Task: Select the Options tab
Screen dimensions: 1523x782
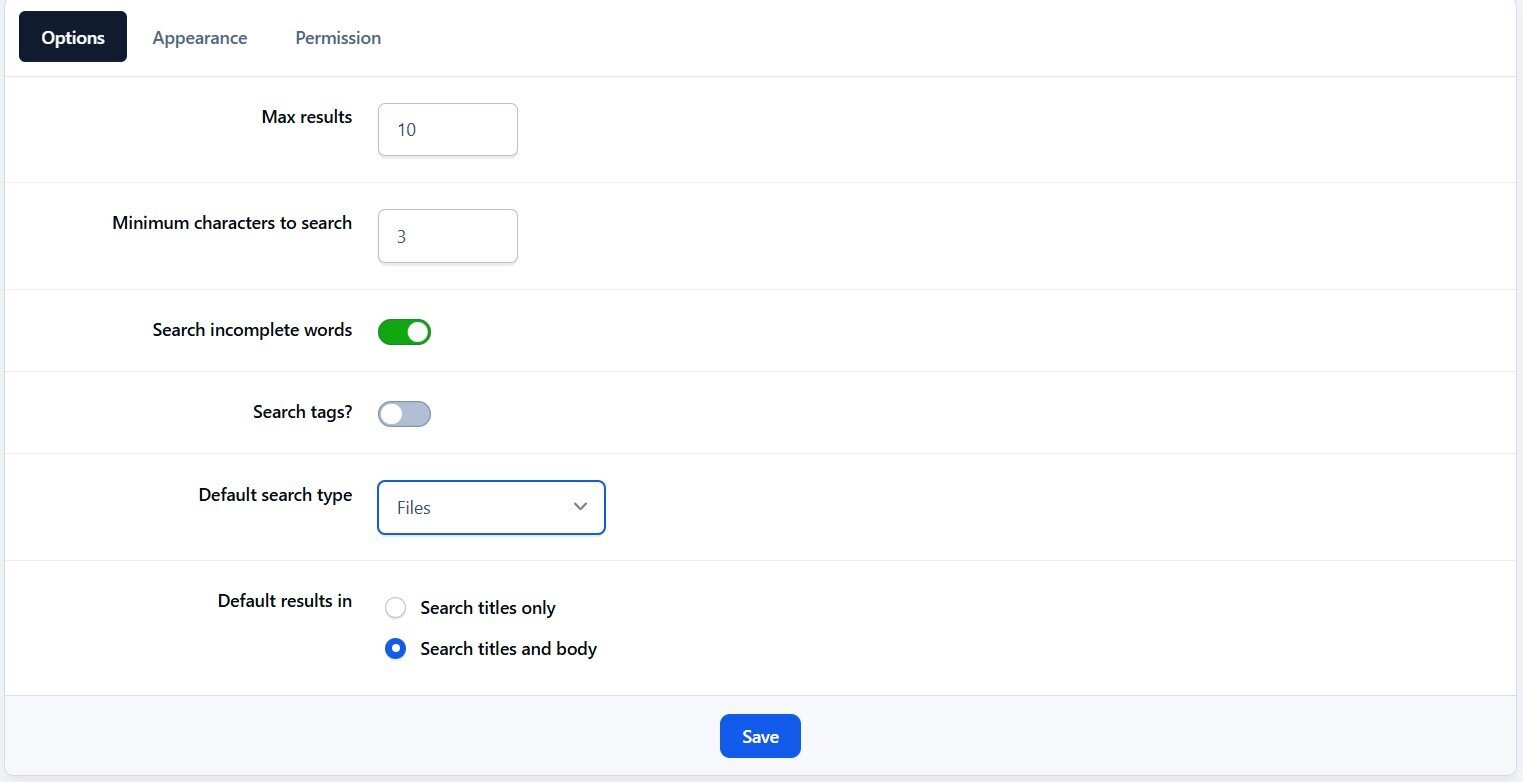Action: [73, 38]
